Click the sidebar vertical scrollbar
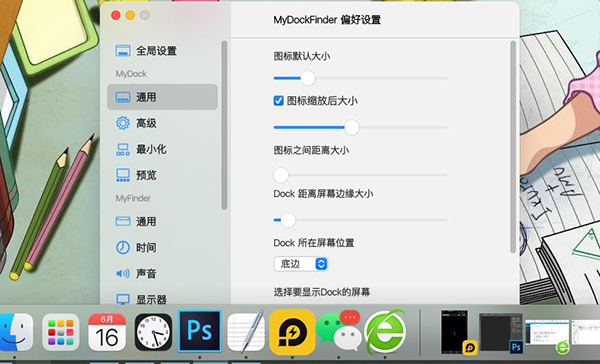The image size is (600, 364). [224, 125]
